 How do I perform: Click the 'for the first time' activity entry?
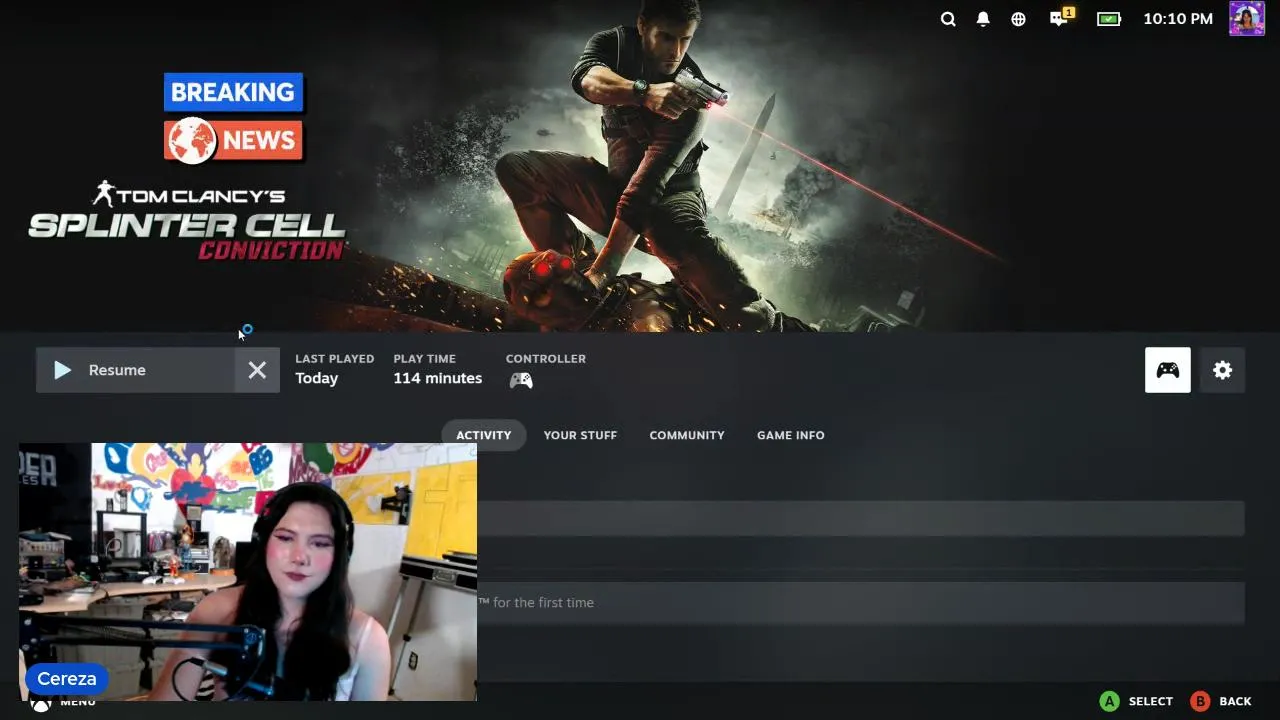click(x=860, y=603)
